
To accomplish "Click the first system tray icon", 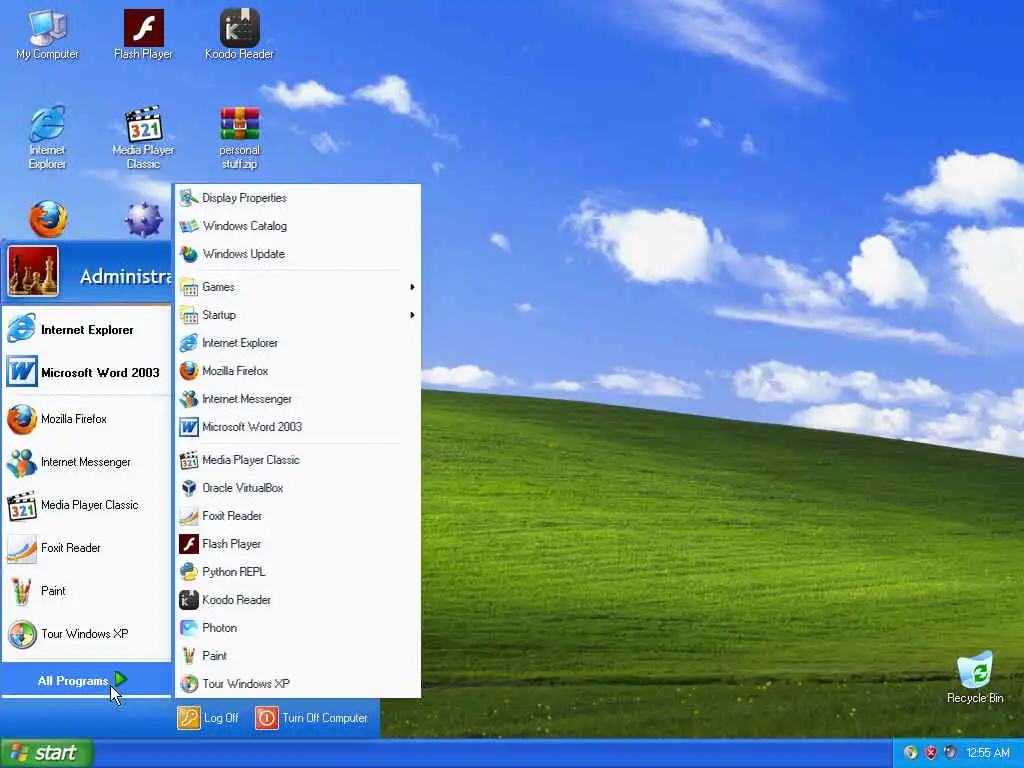I will (910, 753).
